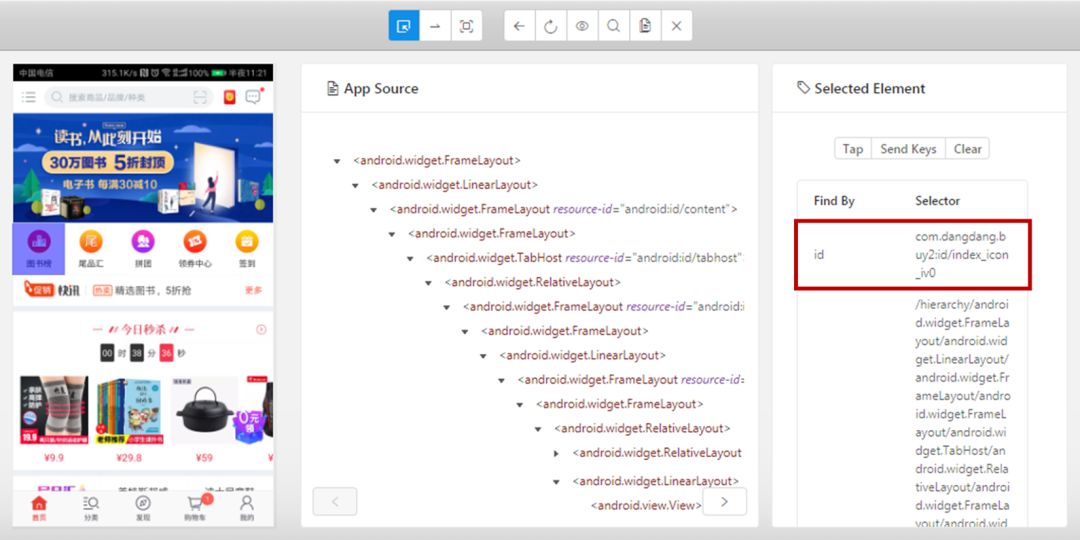Tap the red packet icon in phone header
The image size is (1080, 540).
(229, 97)
